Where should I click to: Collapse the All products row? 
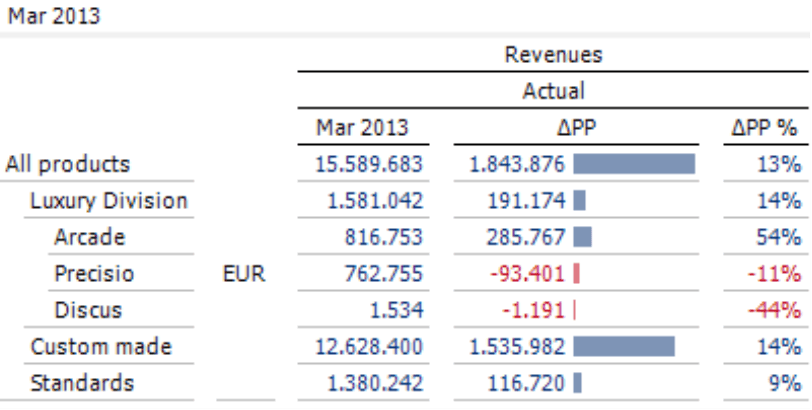67,164
